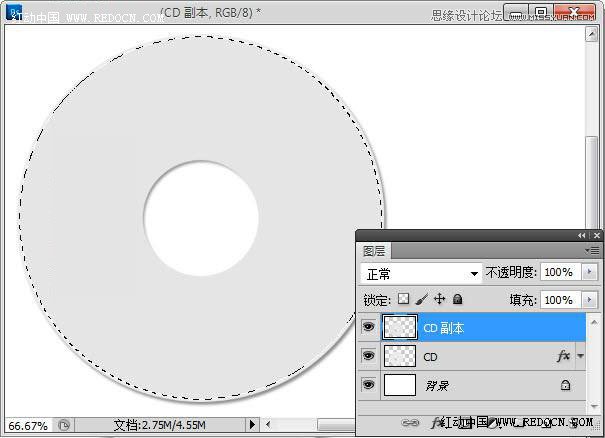The height and width of the screenshot is (438, 605).
Task: Expand the CD layer effects list arrow
Action: pyautogui.click(x=580, y=355)
